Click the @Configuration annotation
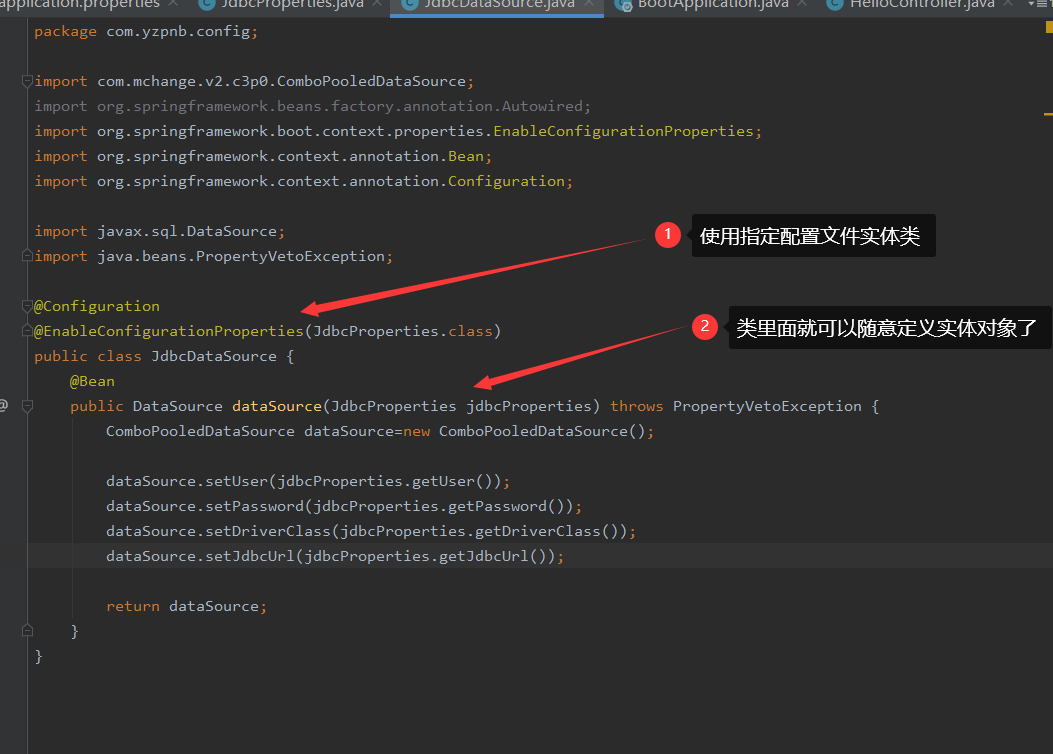Viewport: 1053px width, 754px height. click(x=97, y=306)
